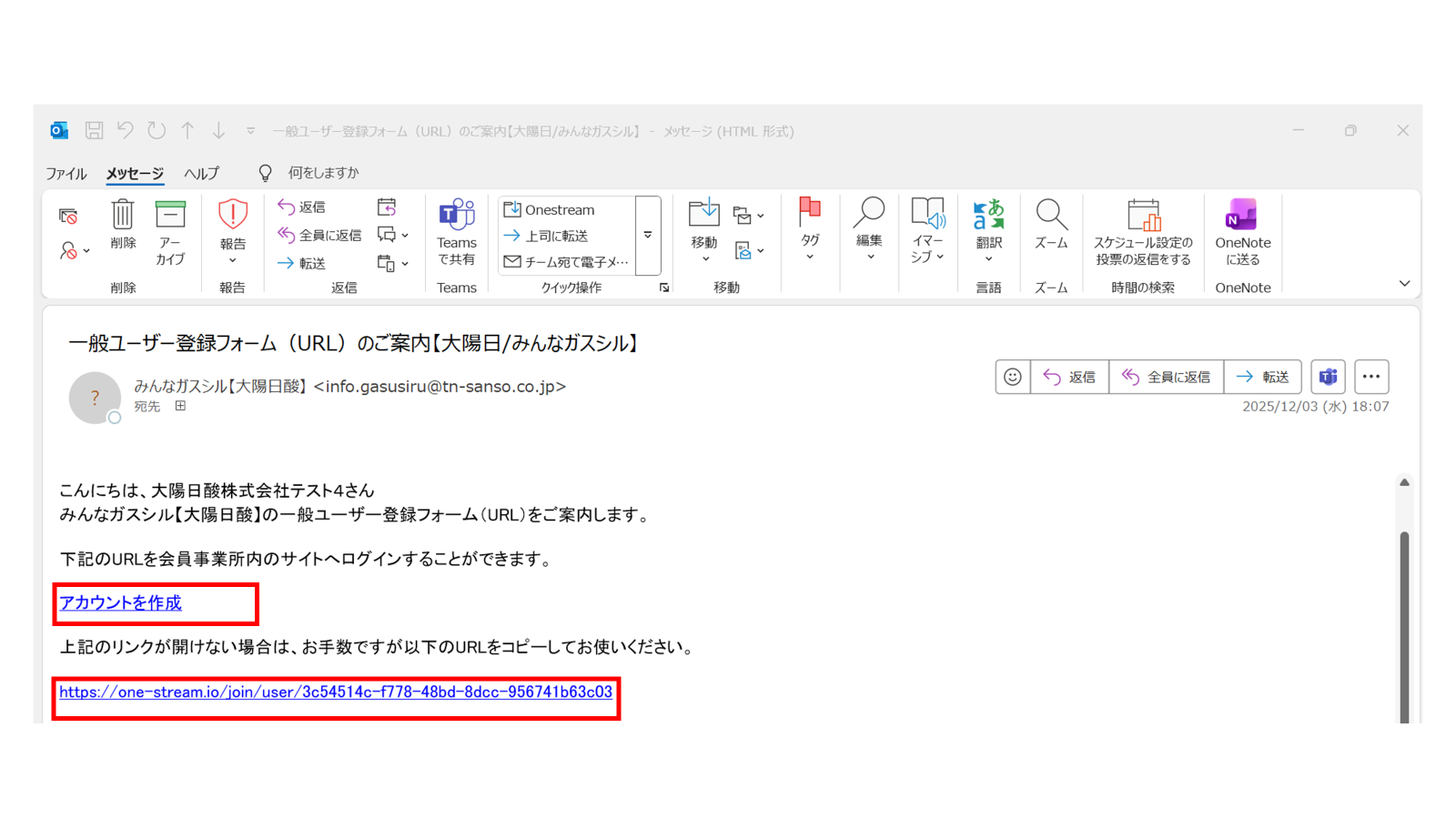
Task: Click the one-stream.io registration URL
Action: [336, 693]
